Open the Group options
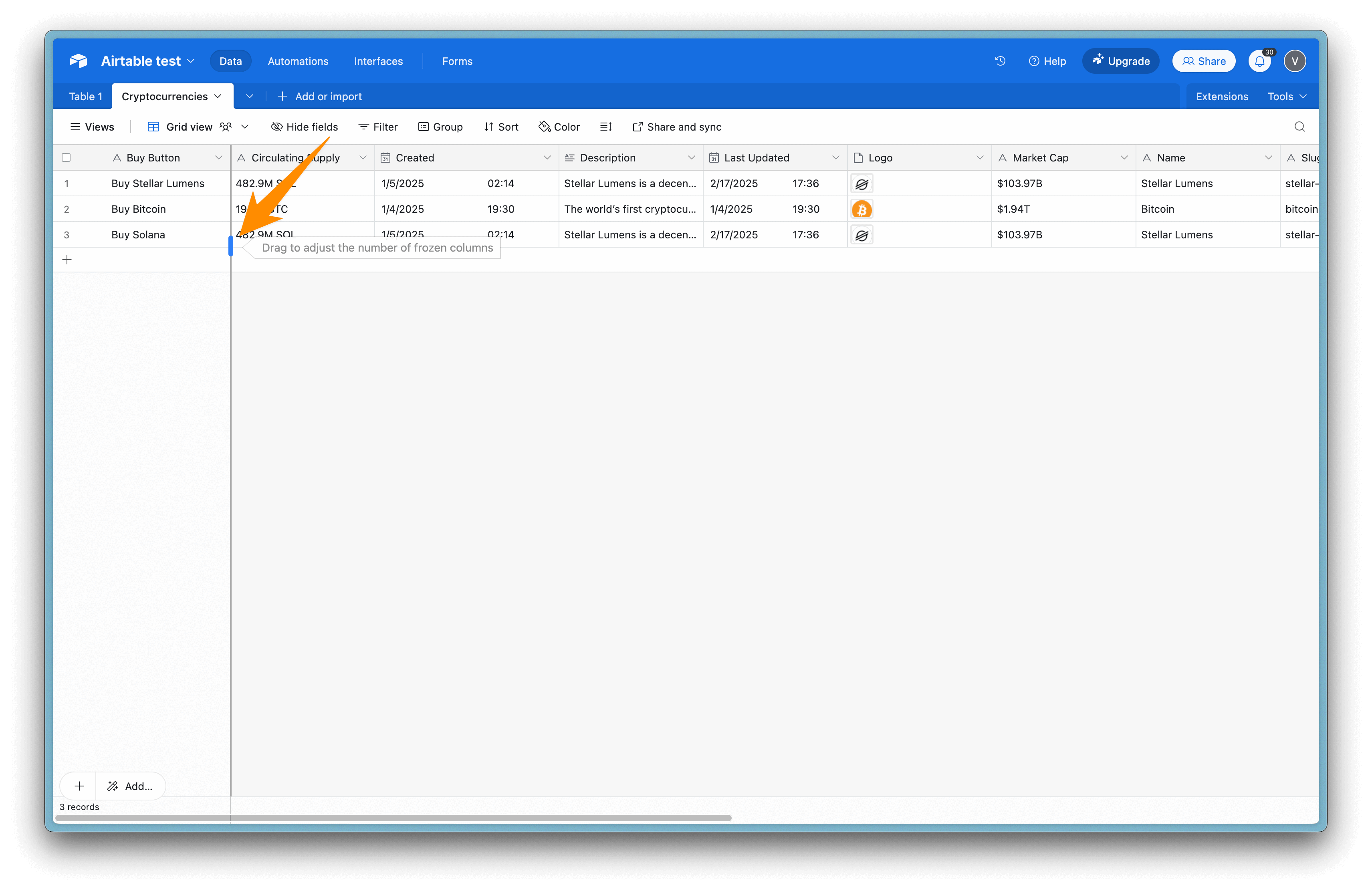This screenshot has width=1372, height=891. click(440, 127)
